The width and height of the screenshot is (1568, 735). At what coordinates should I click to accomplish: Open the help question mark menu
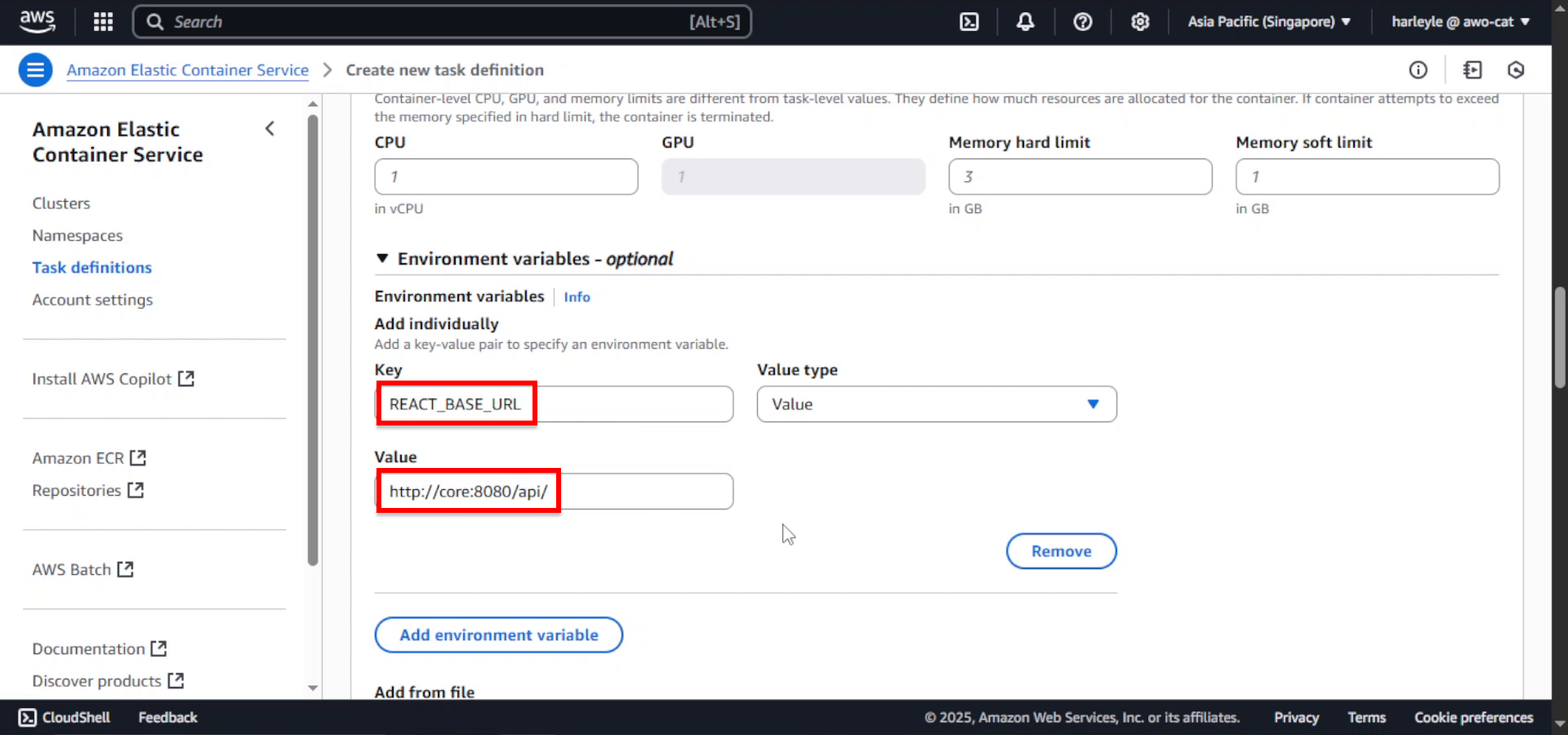click(x=1082, y=22)
